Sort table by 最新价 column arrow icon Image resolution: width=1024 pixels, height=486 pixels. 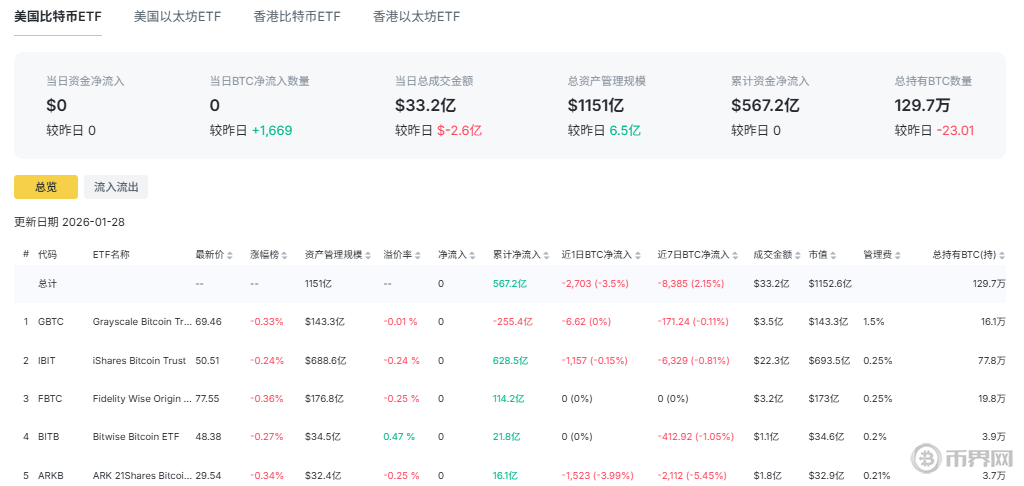coord(229,255)
